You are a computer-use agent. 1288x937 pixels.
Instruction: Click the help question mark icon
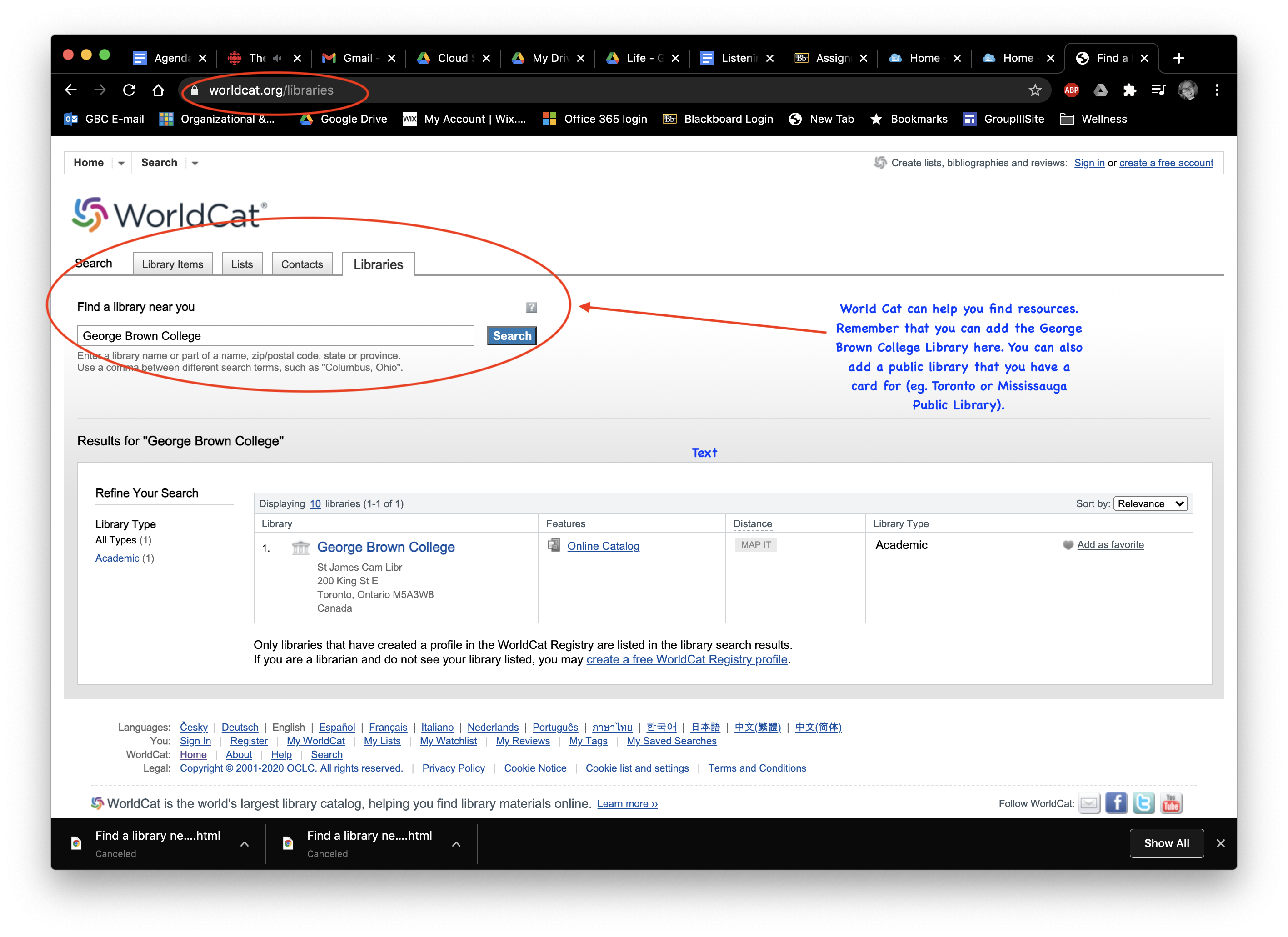point(532,307)
